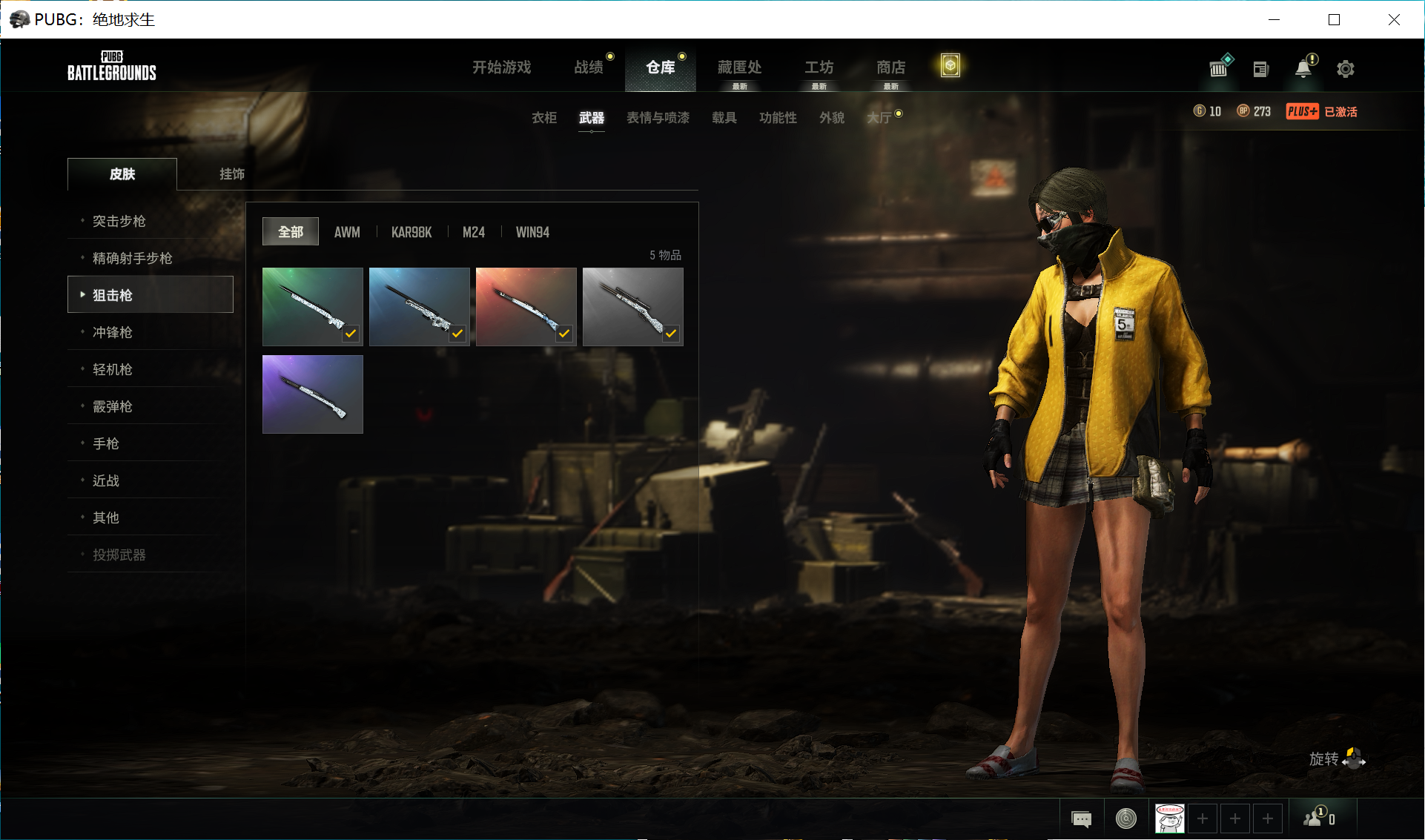The width and height of the screenshot is (1425, 840).
Task: Maximize the PUBG window
Action: click(x=1334, y=19)
